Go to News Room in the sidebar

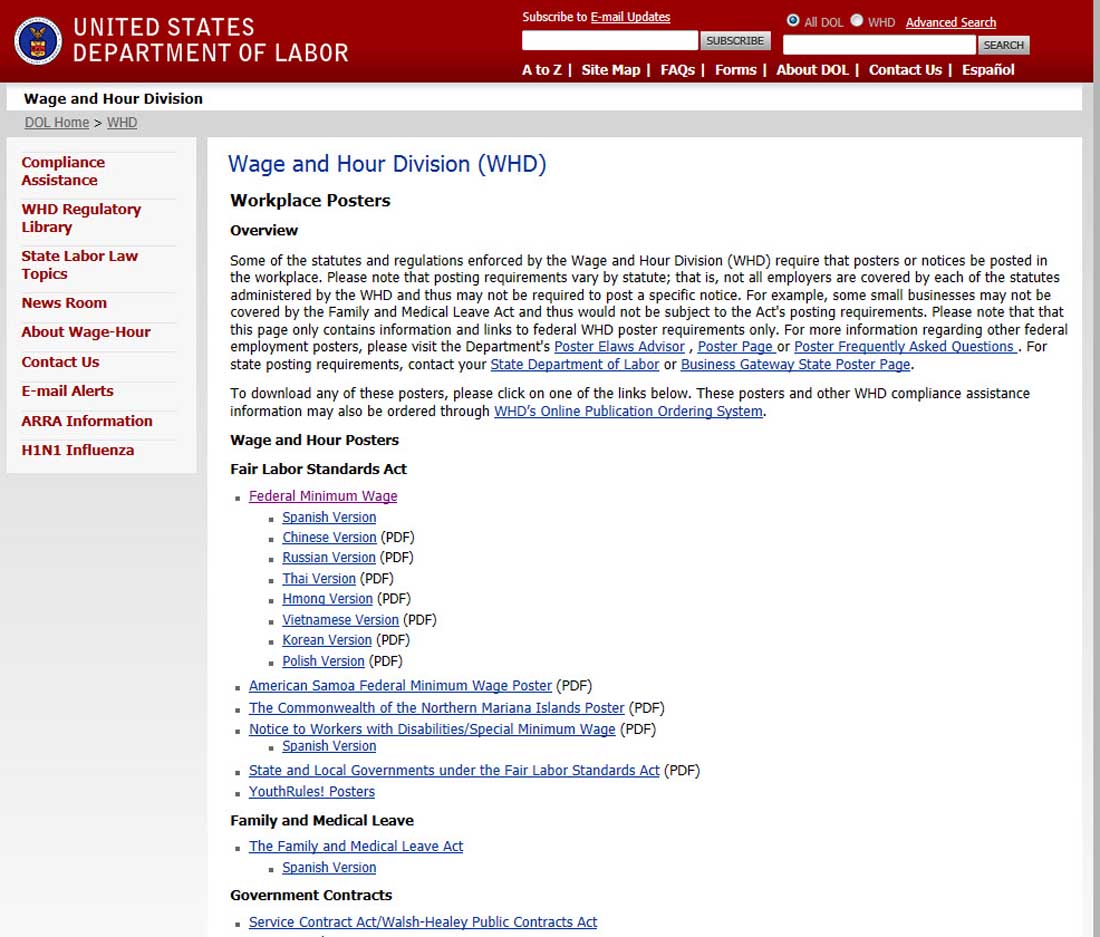tap(64, 303)
